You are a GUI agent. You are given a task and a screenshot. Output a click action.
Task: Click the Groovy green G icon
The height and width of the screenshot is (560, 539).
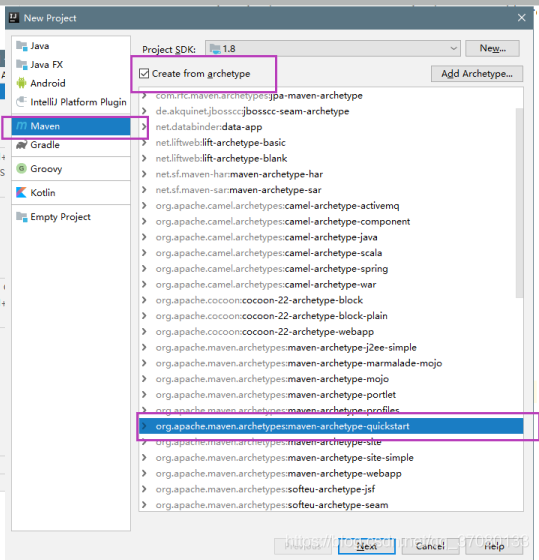[21, 169]
